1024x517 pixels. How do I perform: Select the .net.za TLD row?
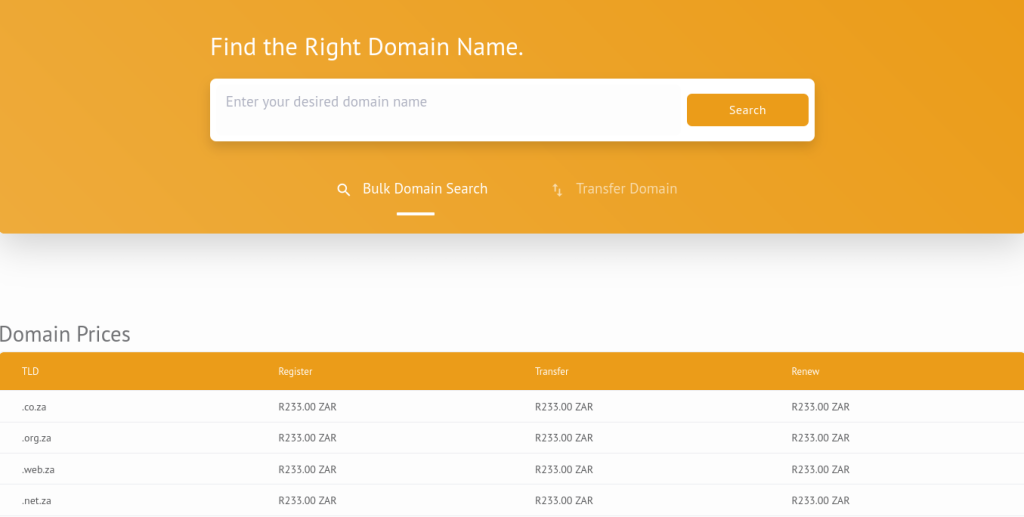(x=512, y=501)
